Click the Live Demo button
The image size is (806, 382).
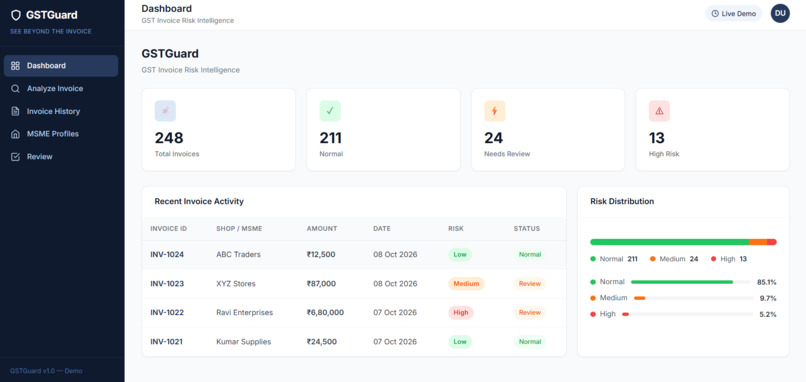click(x=734, y=14)
